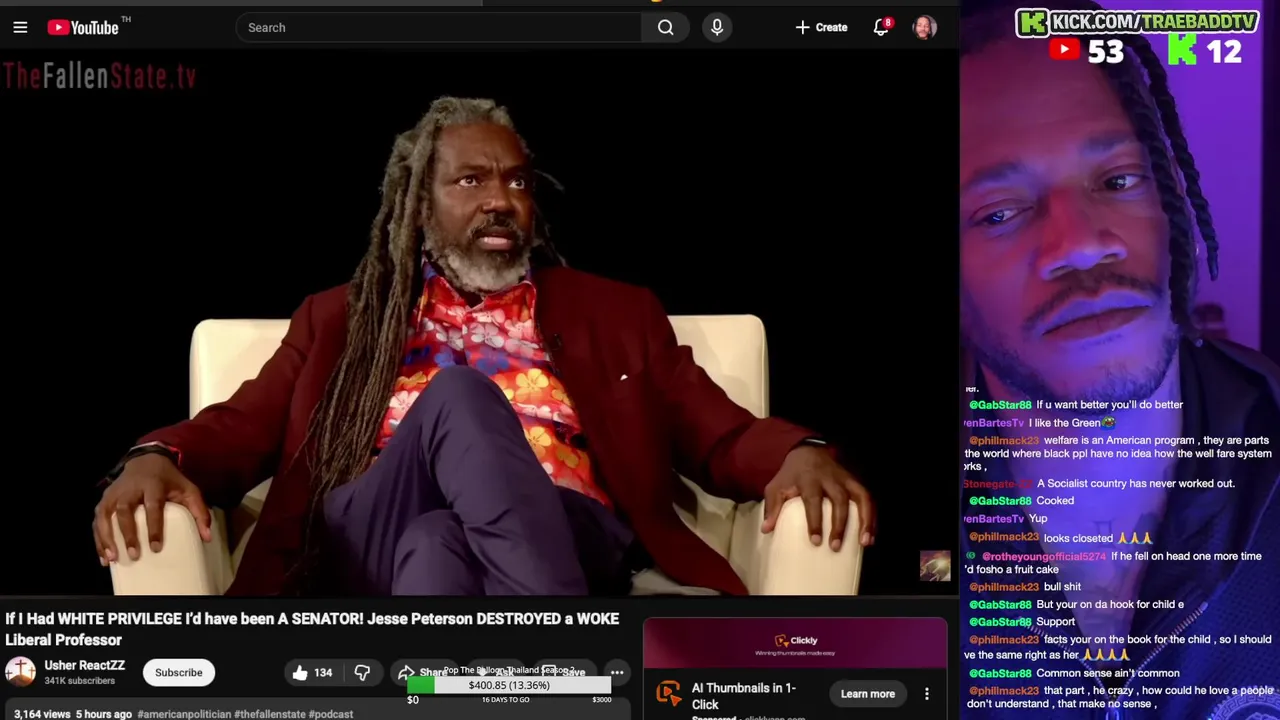Click the YouTube viewer count icon on stream overlay

click(x=1064, y=50)
